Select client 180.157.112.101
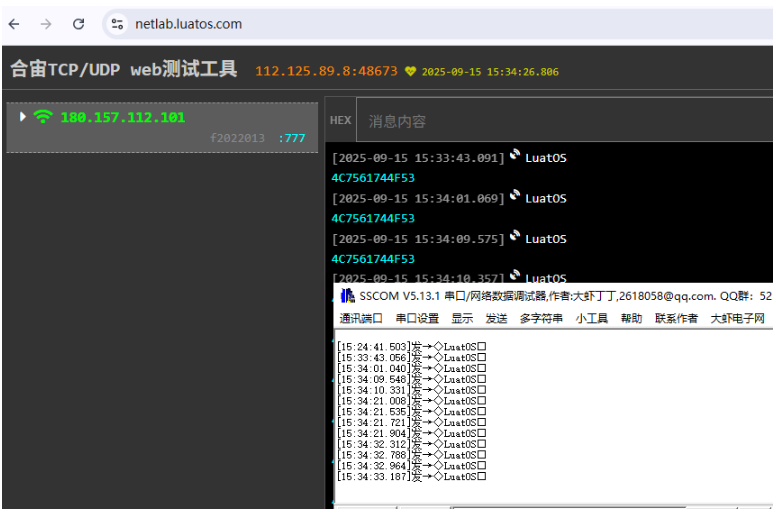776x523 pixels. click(x=123, y=117)
